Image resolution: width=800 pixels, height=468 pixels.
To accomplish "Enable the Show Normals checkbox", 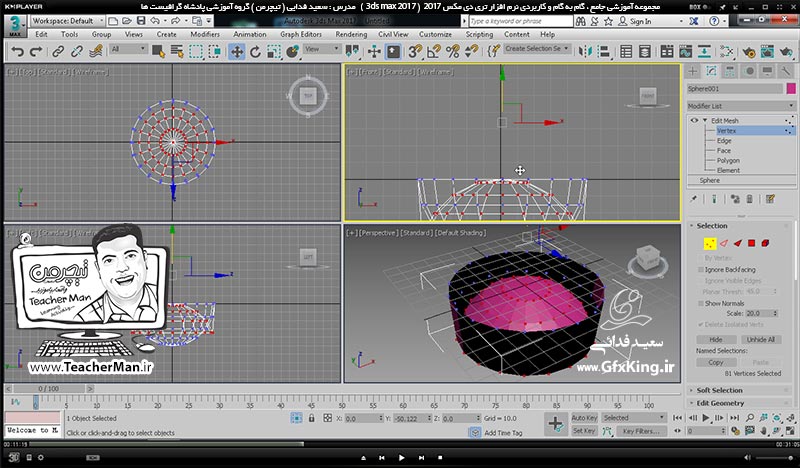I will click(701, 303).
